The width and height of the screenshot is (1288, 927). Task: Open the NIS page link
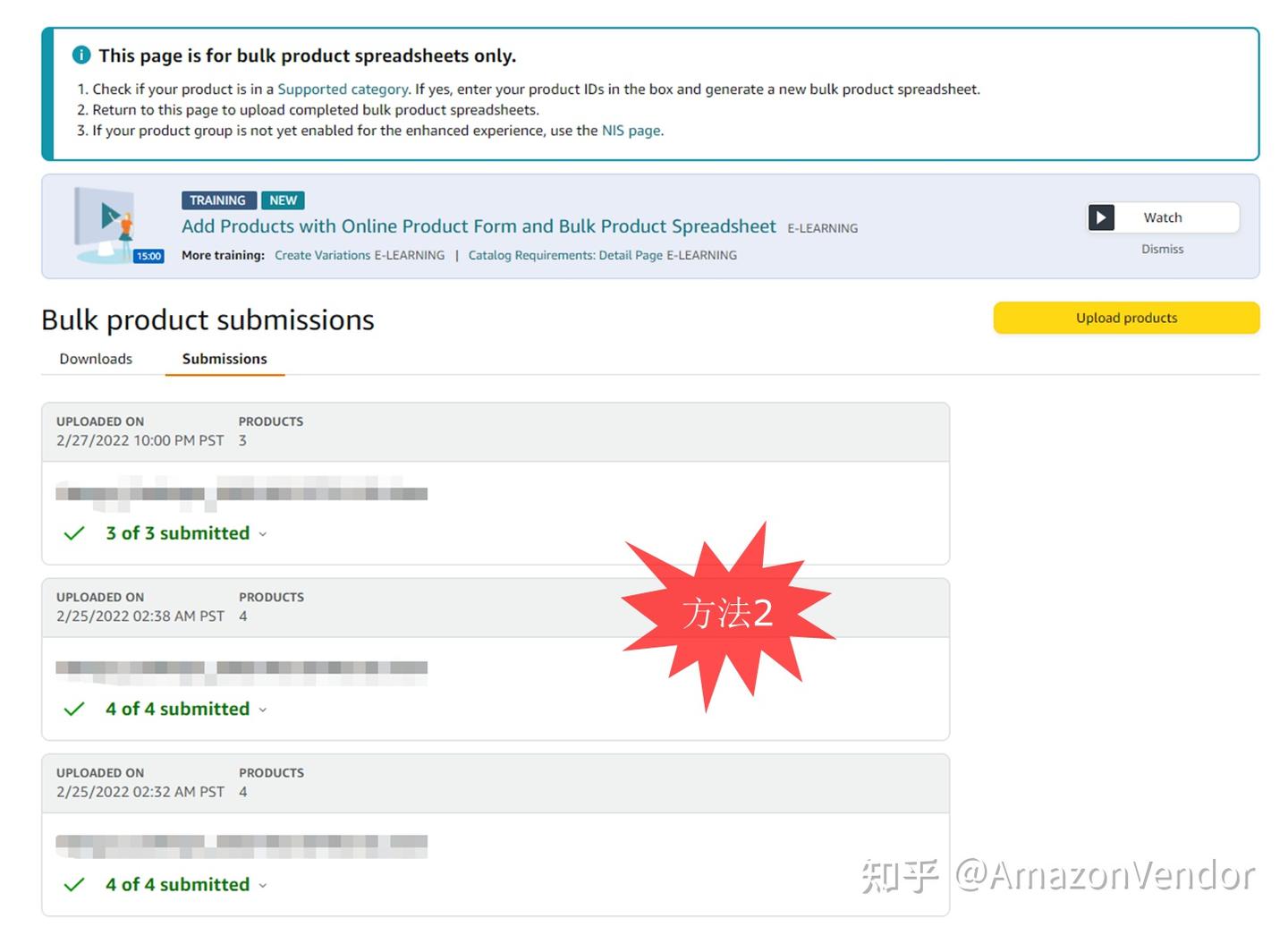click(x=631, y=131)
